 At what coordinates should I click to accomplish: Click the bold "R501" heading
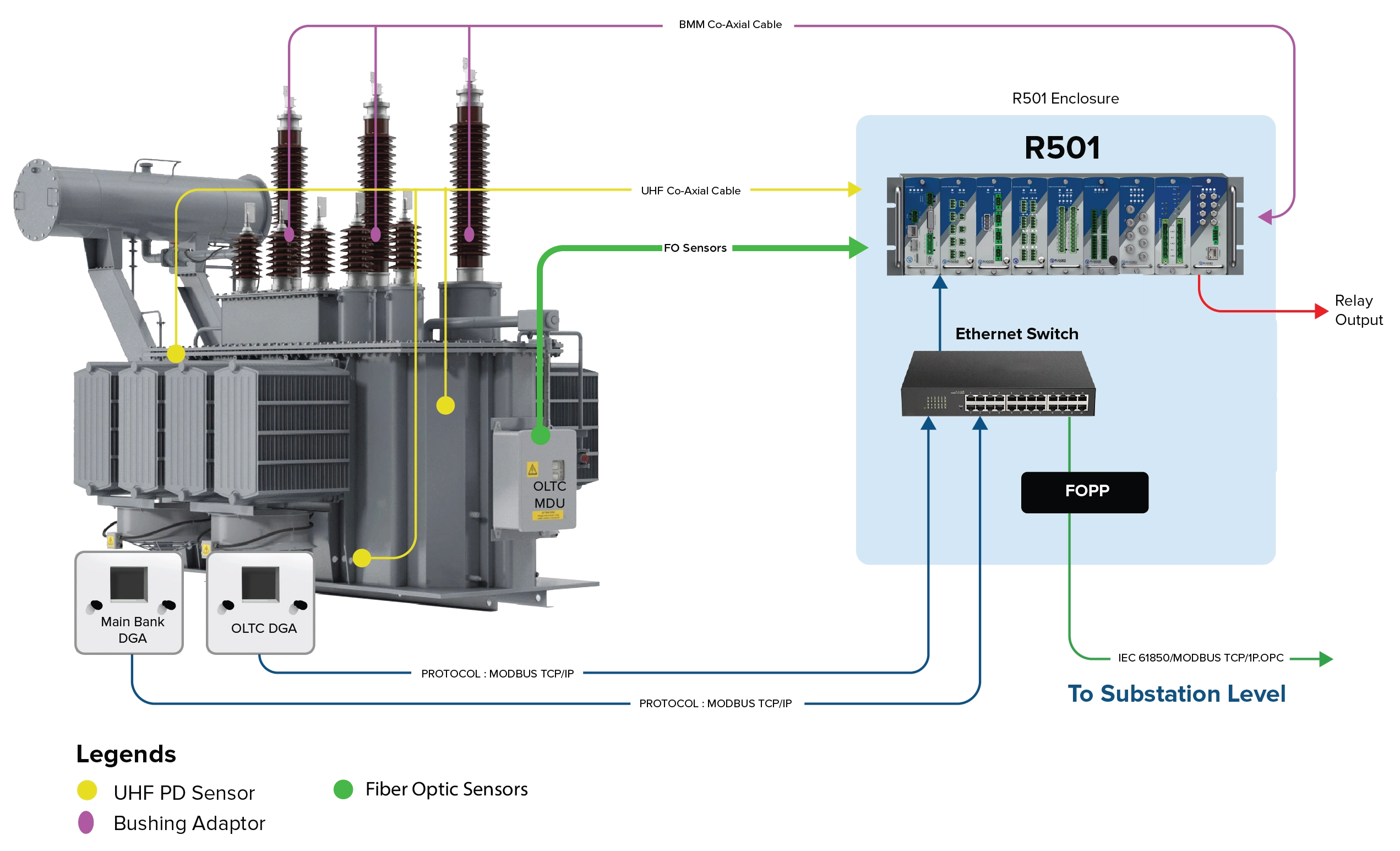point(1062,148)
